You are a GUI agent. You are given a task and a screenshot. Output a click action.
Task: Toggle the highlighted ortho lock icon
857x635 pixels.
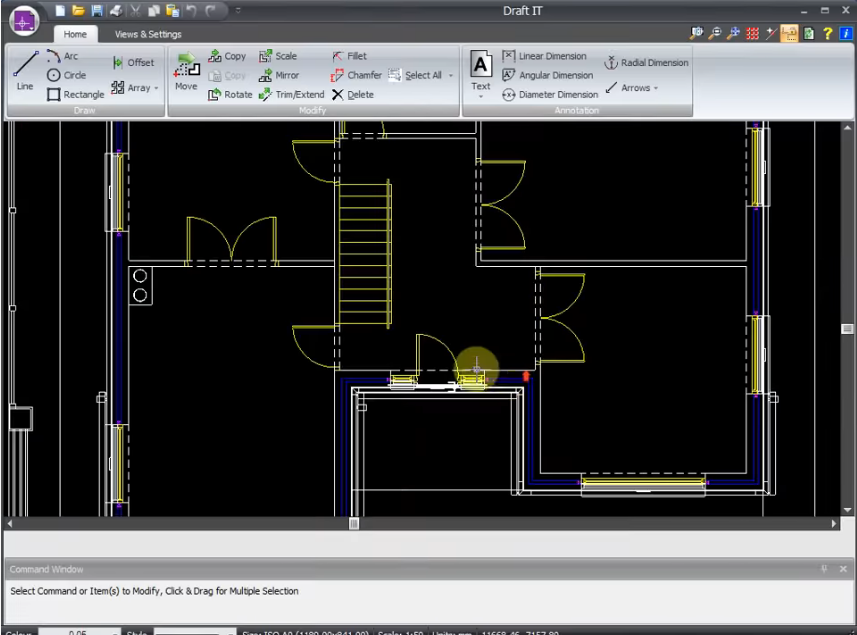point(790,34)
